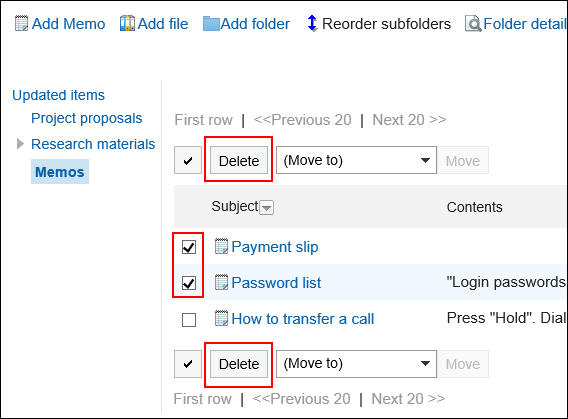The image size is (568, 419).
Task: Open the Project proposals folder
Action: [87, 118]
